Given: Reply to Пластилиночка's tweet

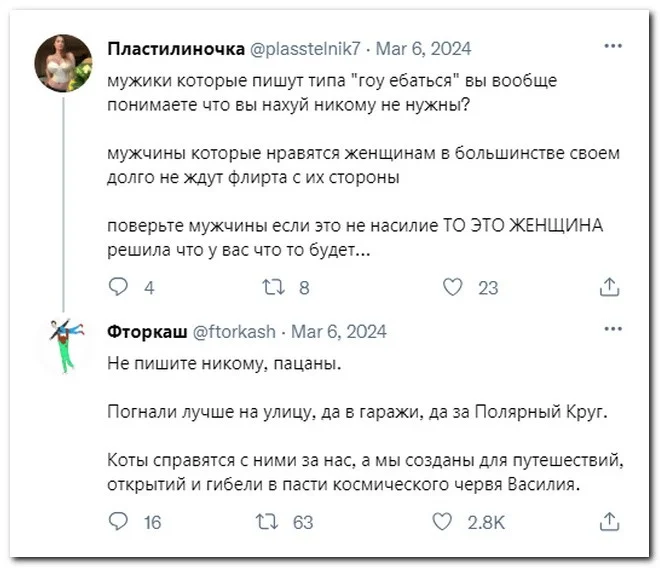Looking at the screenshot, I should point(118,288).
